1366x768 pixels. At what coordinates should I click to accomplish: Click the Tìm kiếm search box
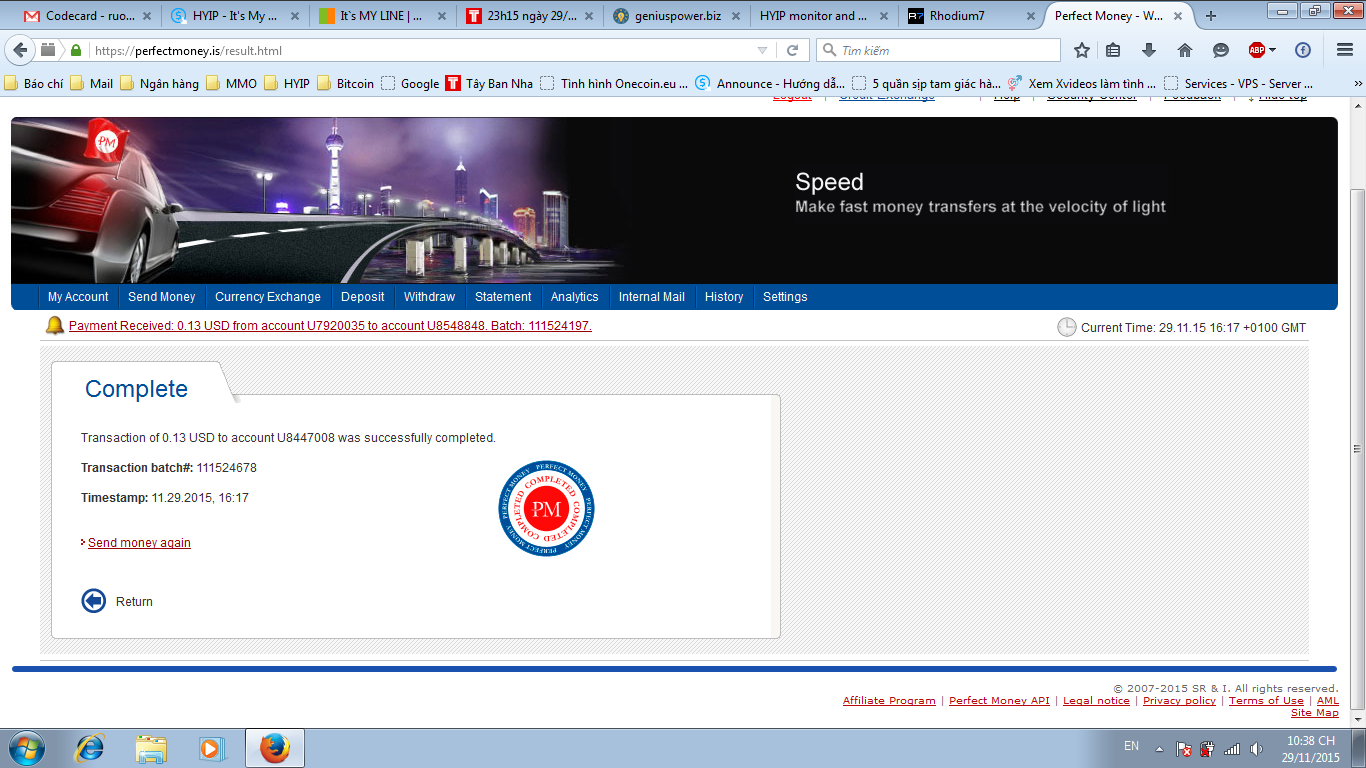938,50
